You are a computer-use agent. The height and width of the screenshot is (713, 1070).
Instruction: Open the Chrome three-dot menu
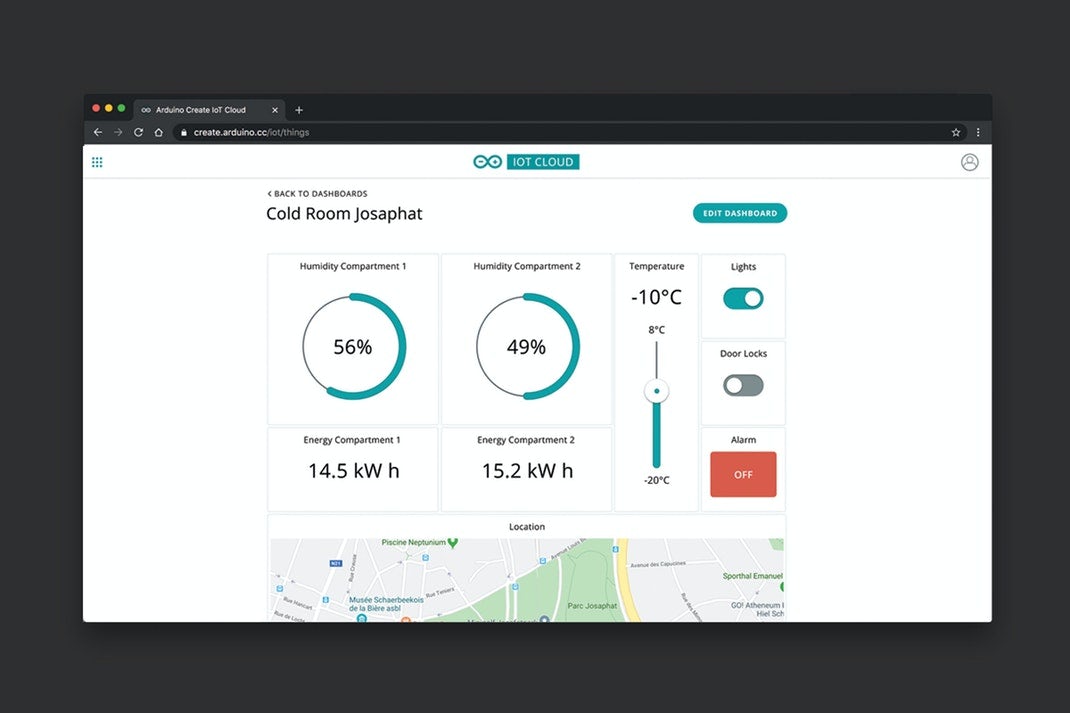(978, 132)
